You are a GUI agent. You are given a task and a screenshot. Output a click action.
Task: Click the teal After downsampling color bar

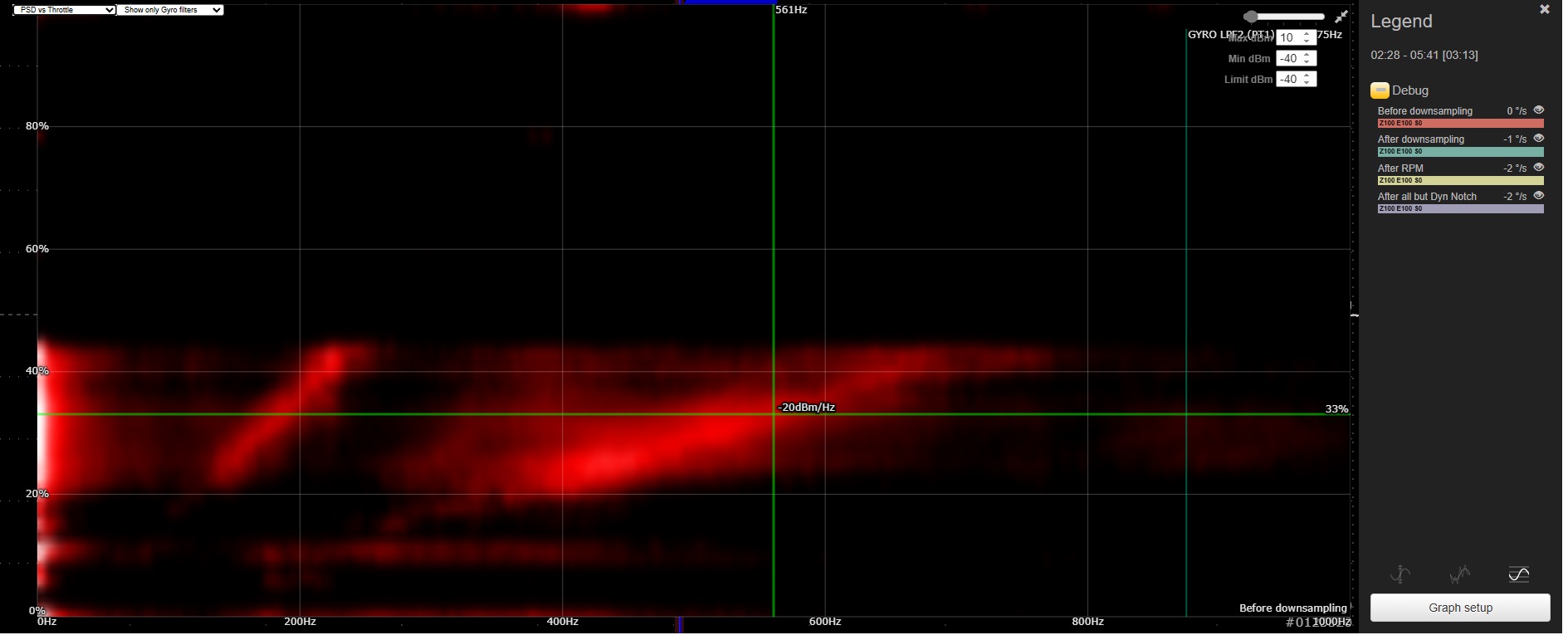tap(1459, 152)
